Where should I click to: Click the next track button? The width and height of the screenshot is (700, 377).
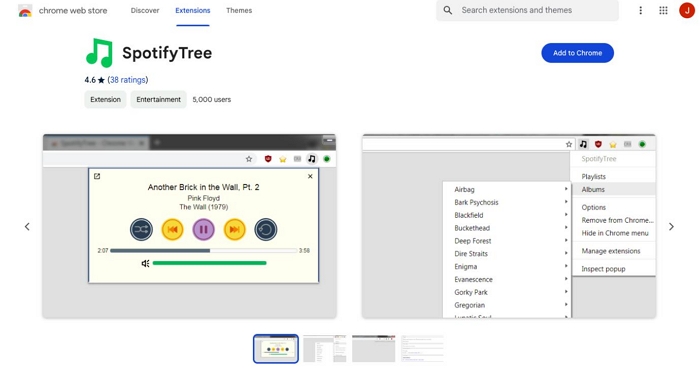[234, 230]
